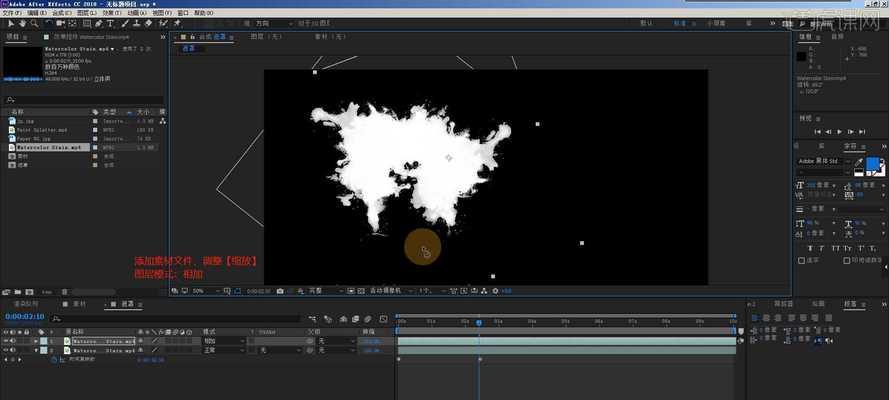Toggle the second checkbox below faux style buttons
This screenshot has width=889, height=400.
pyautogui.click(x=847, y=261)
